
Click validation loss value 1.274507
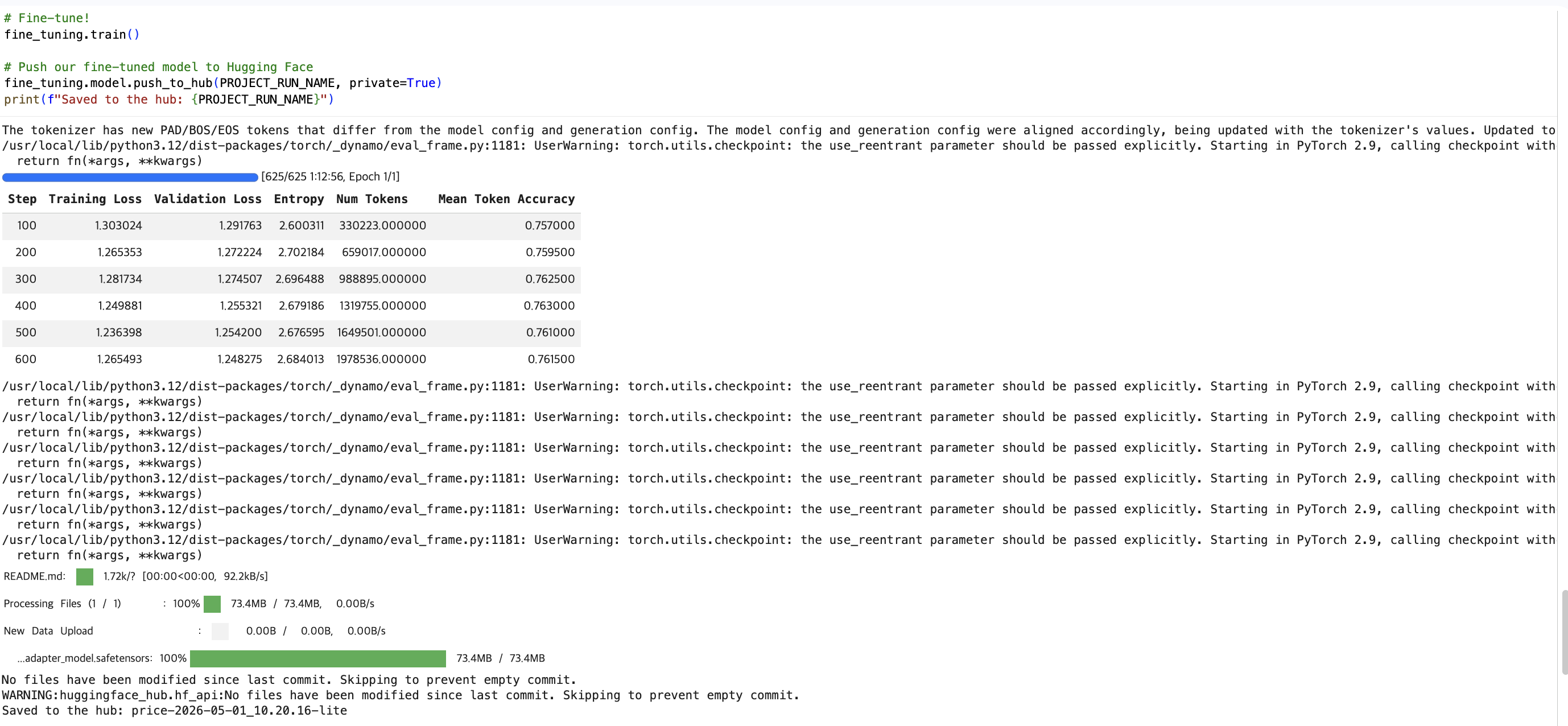240,279
